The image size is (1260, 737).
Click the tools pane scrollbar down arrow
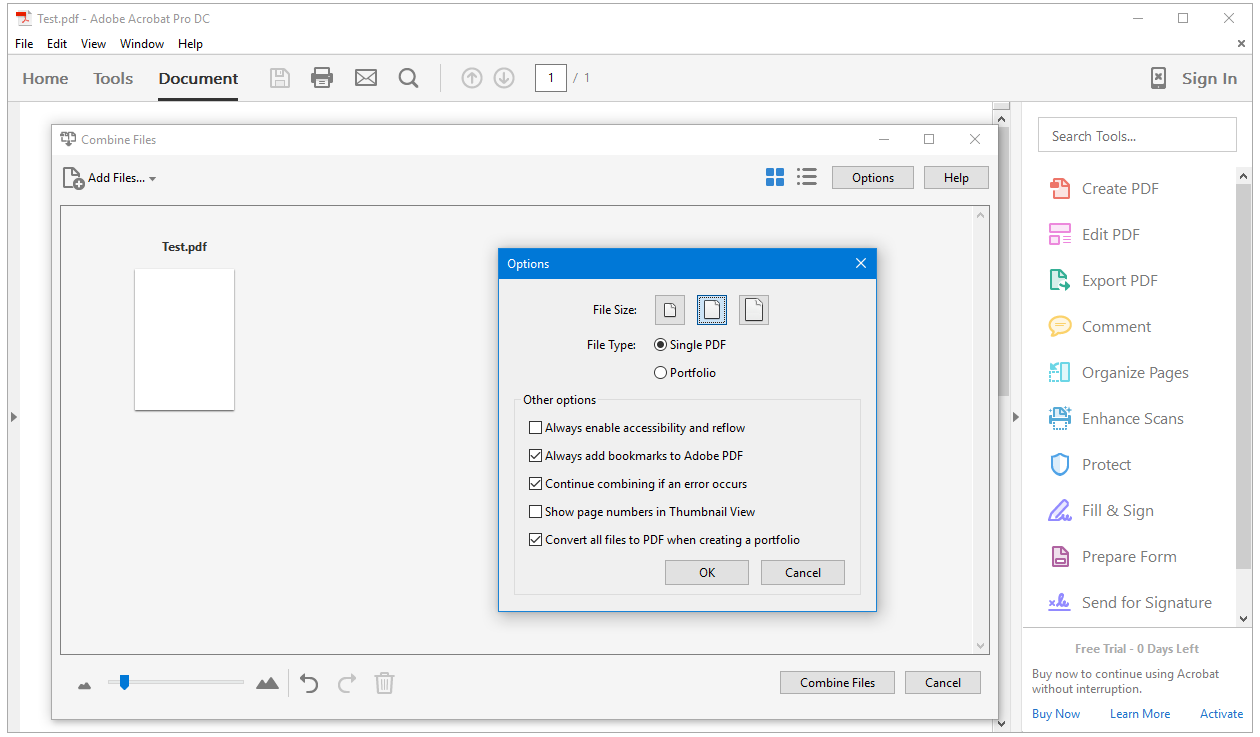pyautogui.click(x=1244, y=620)
